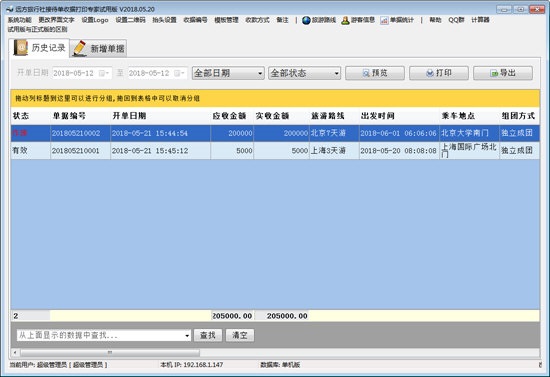550x377 pixels.
Task: Click the 打印 print button
Action: pos(438,73)
